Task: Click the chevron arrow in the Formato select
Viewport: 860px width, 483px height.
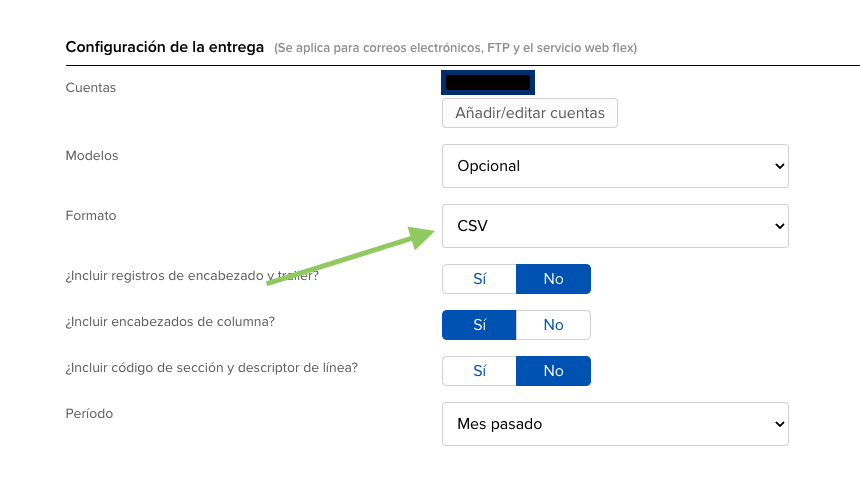Action: pyautogui.click(x=779, y=226)
